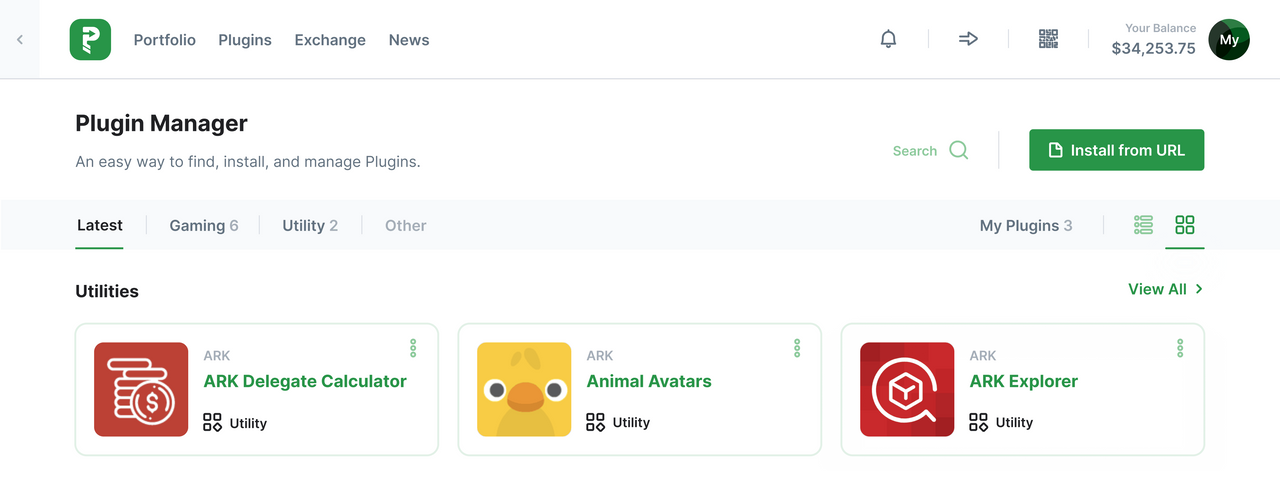Screen dimensions: 1280x498
Task: Select the Utility tab
Action: (x=310, y=225)
